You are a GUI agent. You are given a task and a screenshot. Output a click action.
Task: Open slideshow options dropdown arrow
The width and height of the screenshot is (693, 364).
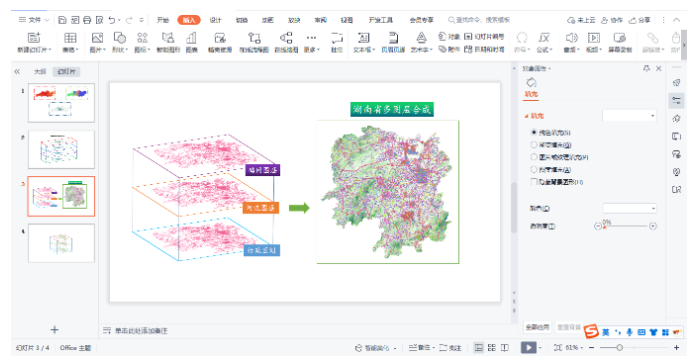[540, 348]
